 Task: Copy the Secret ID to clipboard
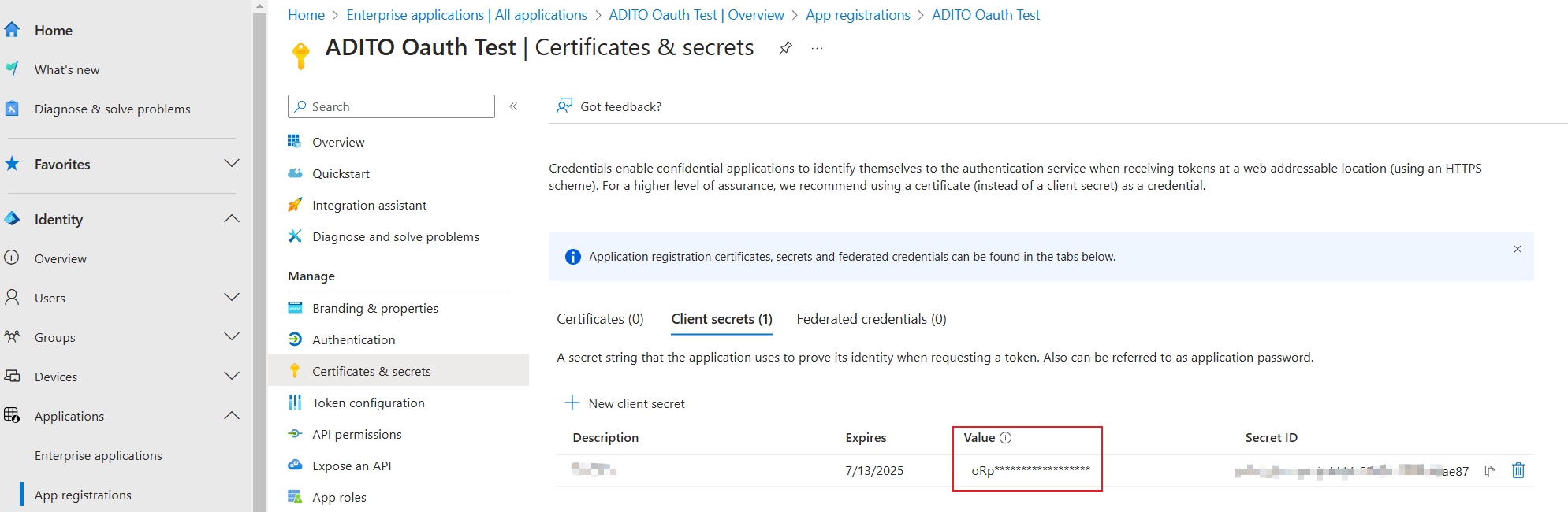tap(1490, 471)
